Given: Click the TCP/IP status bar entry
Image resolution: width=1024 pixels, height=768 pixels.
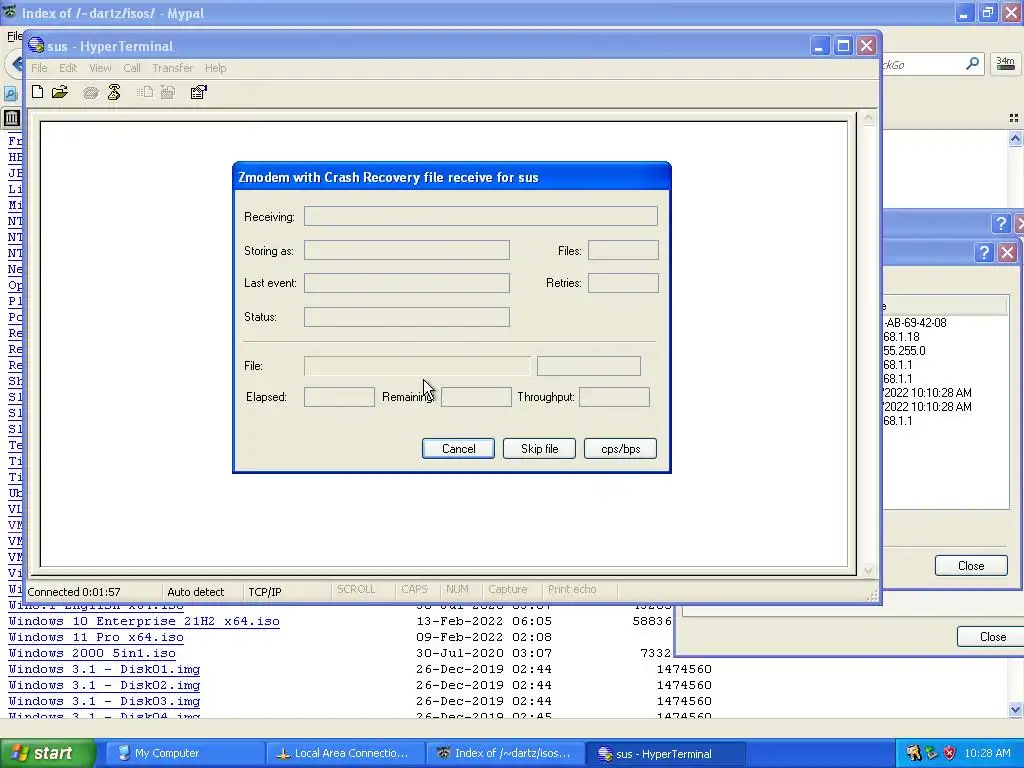Looking at the screenshot, I should [264, 592].
